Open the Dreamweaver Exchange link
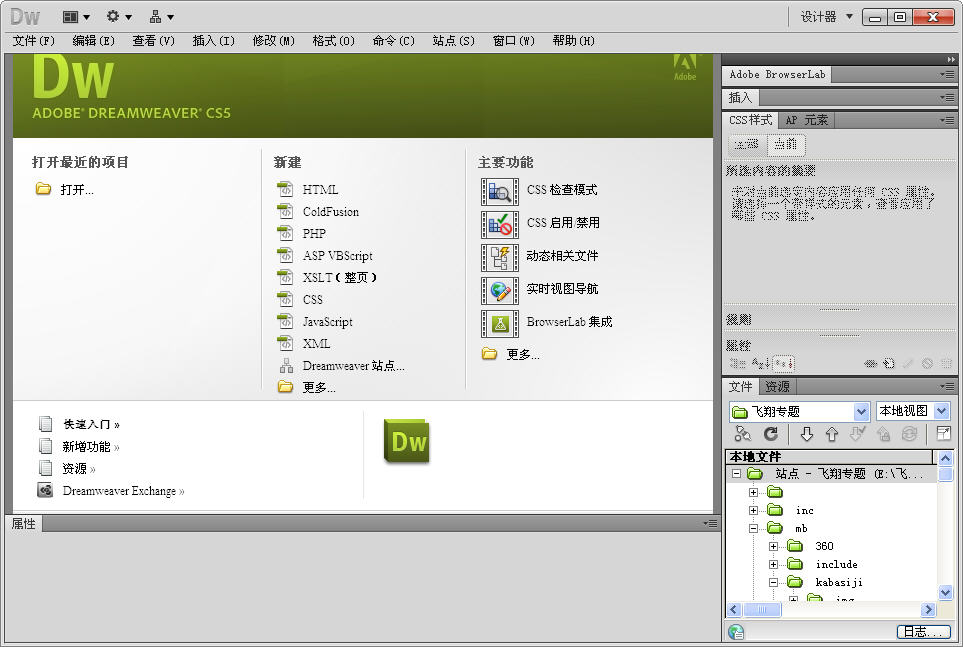Screen dimensions: 963x647 [x=123, y=491]
